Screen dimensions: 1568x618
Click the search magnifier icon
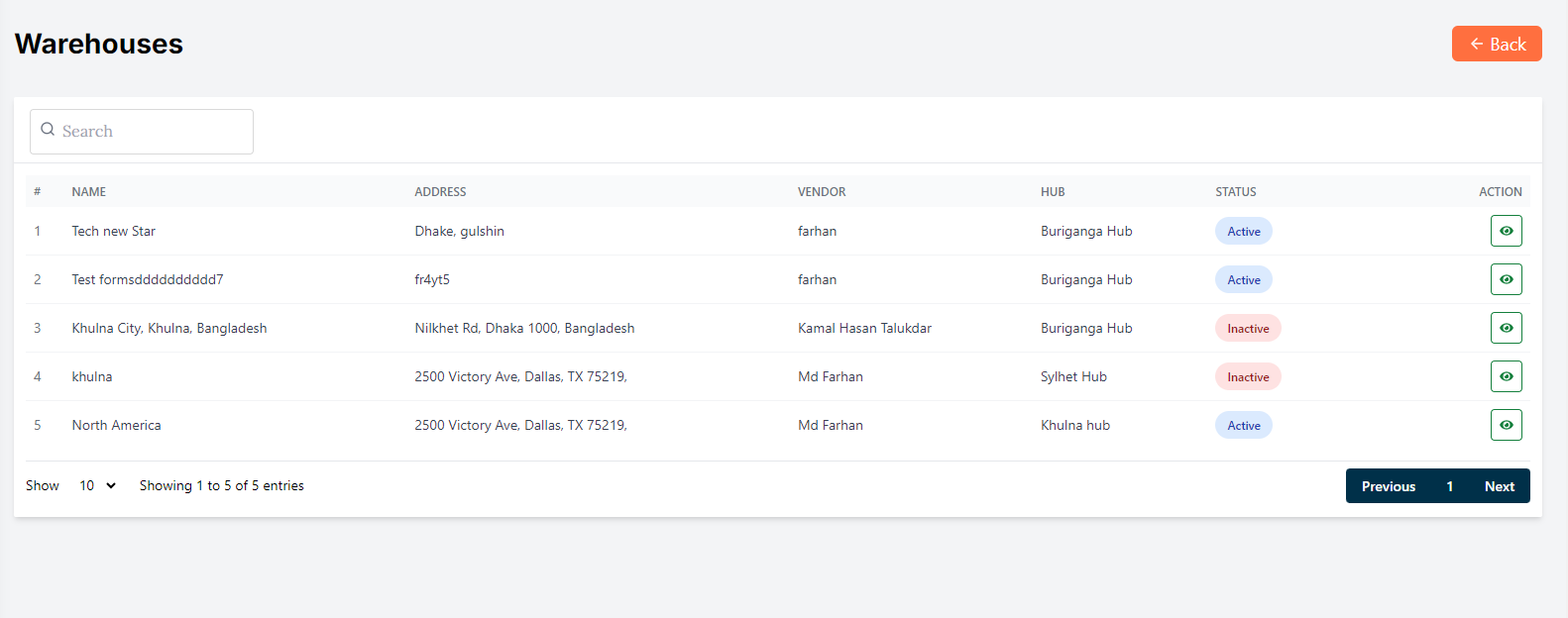point(48,130)
